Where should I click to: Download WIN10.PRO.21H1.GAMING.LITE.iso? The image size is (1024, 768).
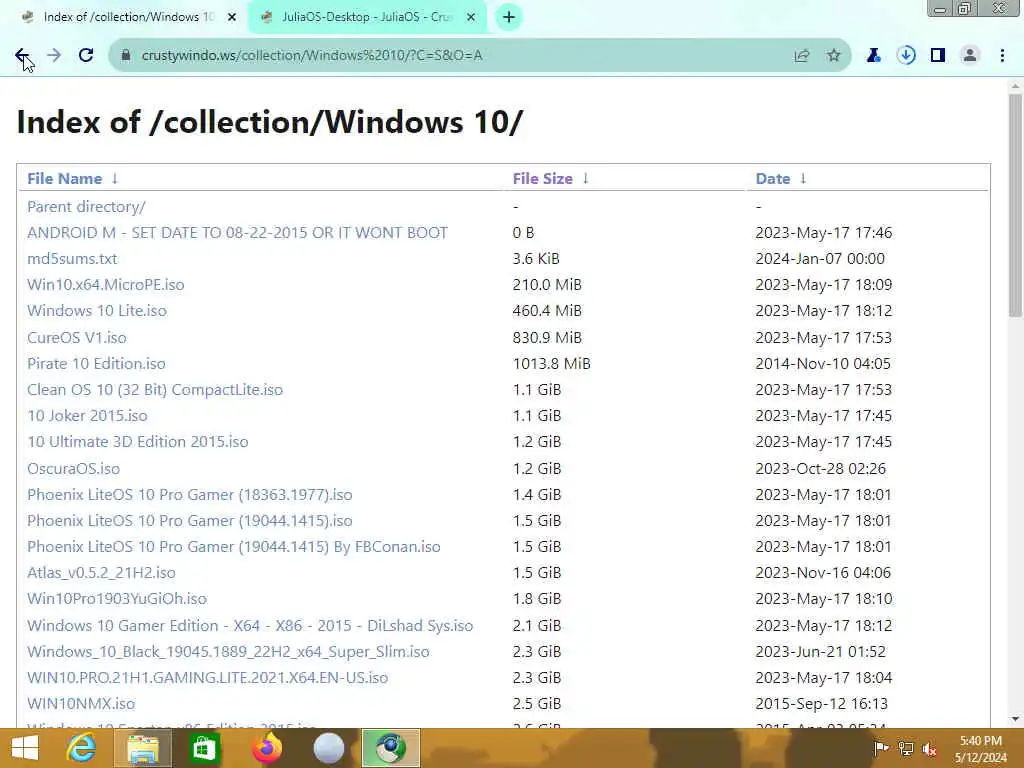click(x=208, y=678)
